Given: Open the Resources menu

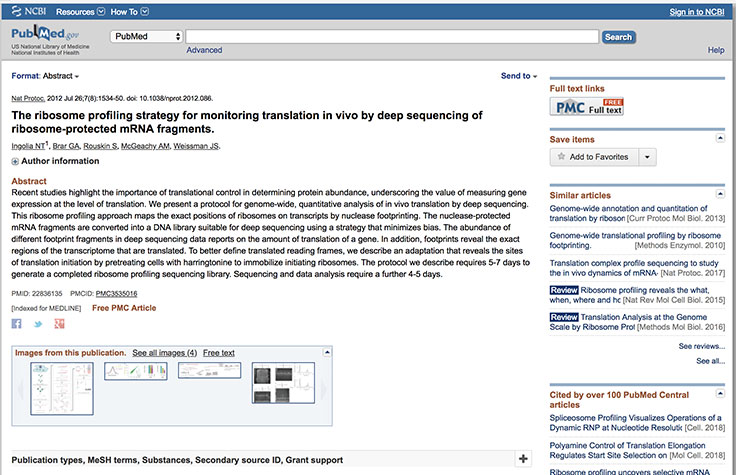Looking at the screenshot, I should click(x=78, y=12).
